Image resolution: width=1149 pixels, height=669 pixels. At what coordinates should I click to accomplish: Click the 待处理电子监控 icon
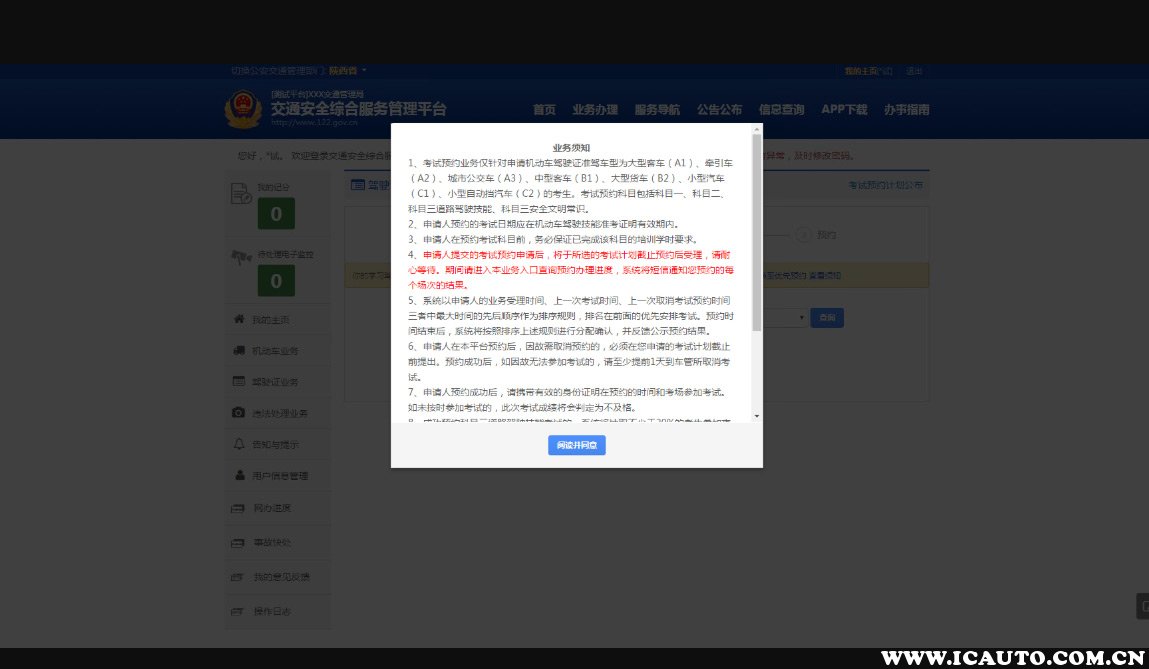coord(240,256)
